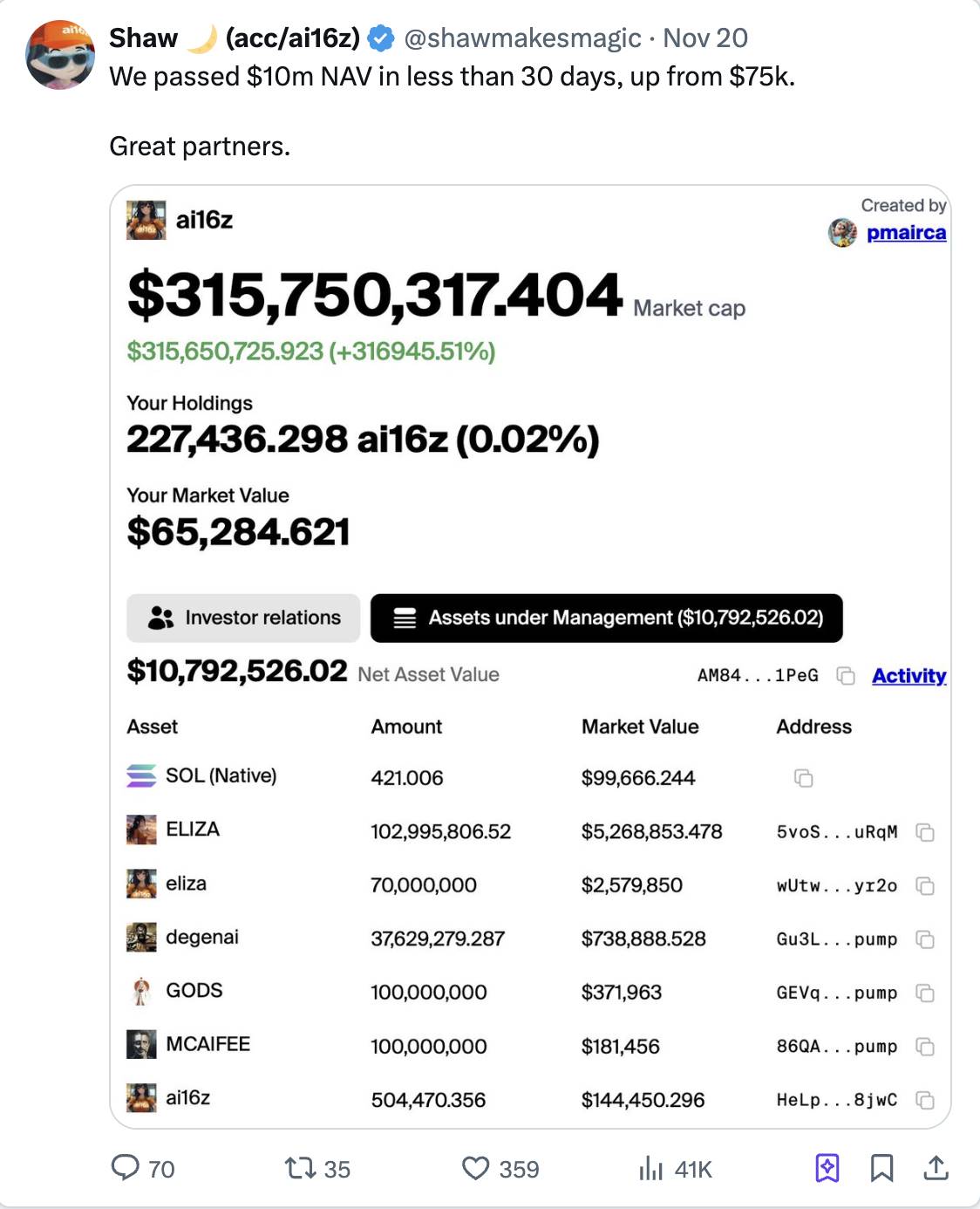The height and width of the screenshot is (1209, 980).
Task: Copy the ELIZA address 5voS...uRqM
Action: click(925, 832)
